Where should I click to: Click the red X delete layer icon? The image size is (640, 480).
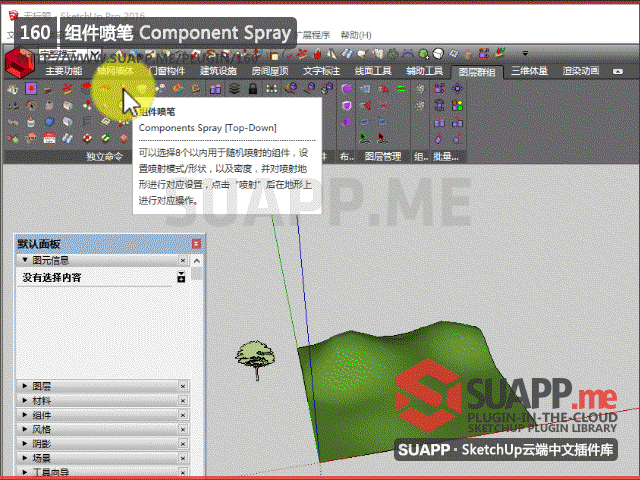click(383, 106)
